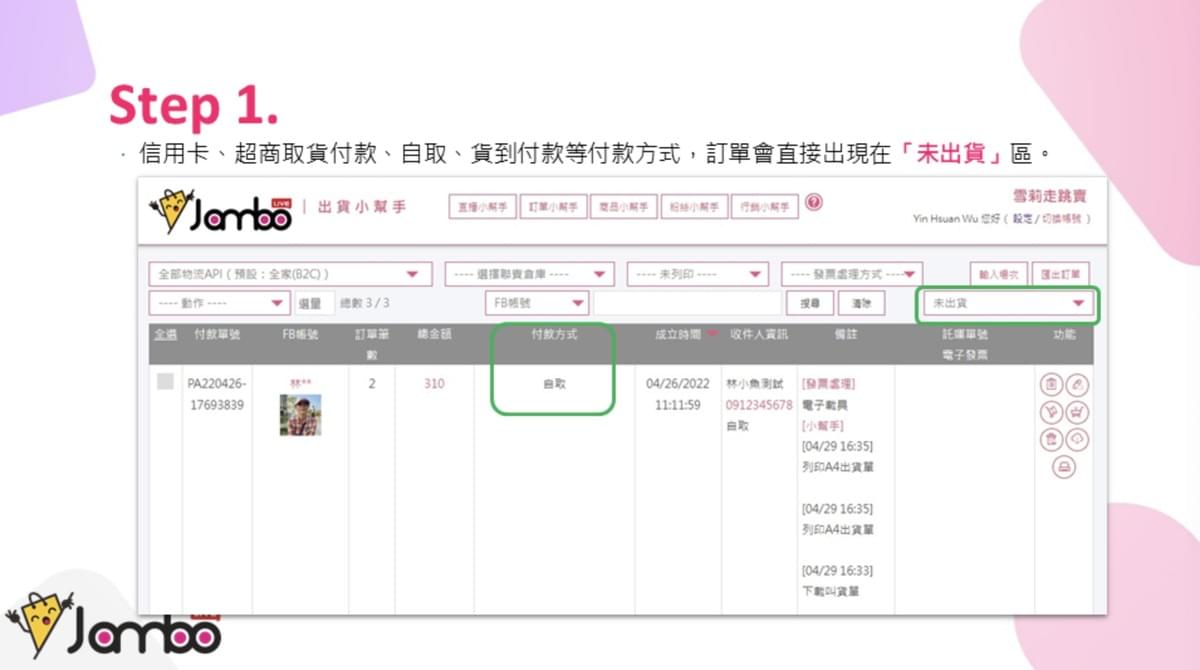
Task: Click the trash delete icon in 功能 column
Action: point(1051,439)
